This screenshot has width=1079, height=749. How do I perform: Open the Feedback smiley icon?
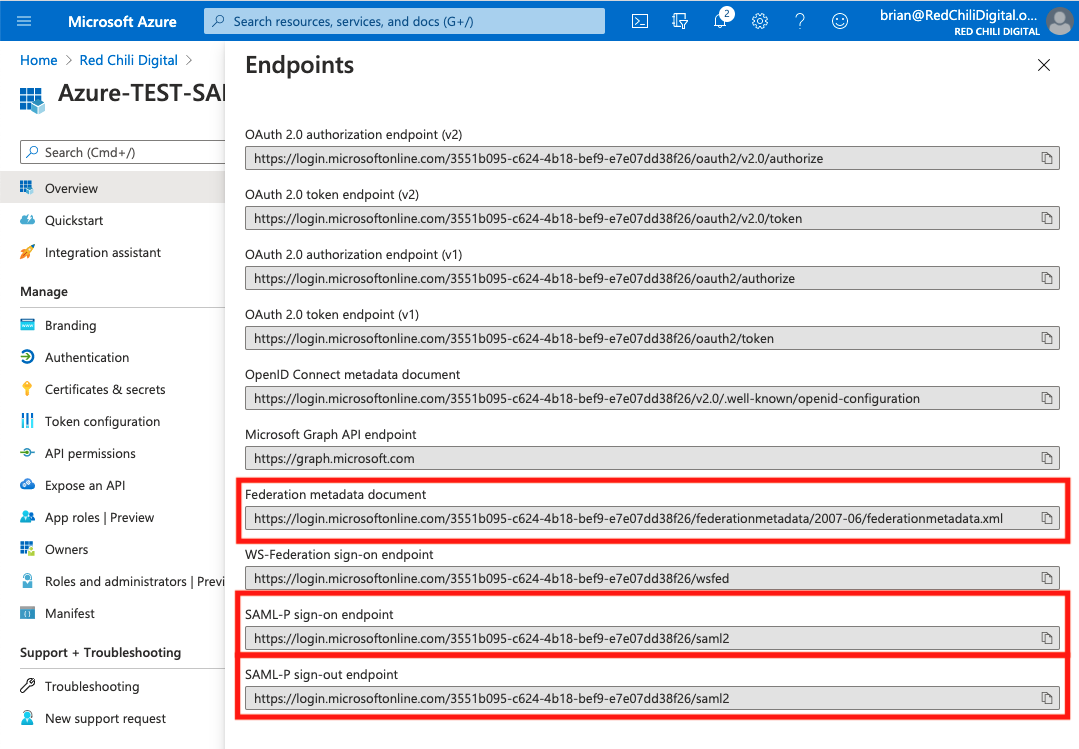pos(840,21)
